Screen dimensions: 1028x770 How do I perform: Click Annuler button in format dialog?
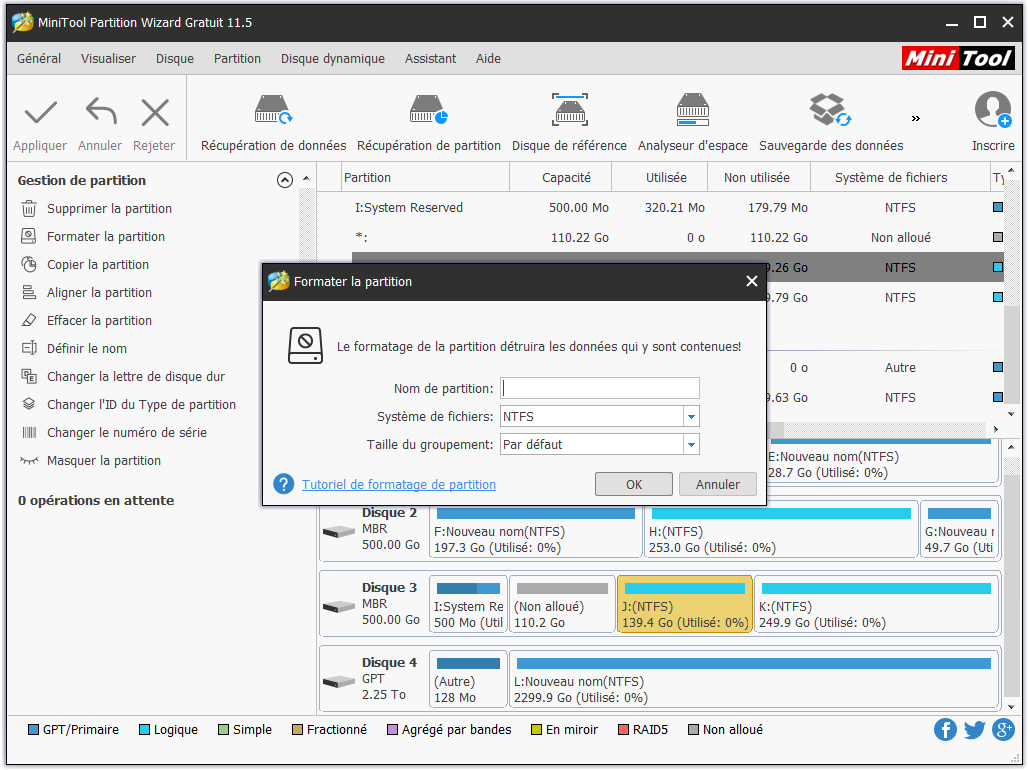[717, 484]
